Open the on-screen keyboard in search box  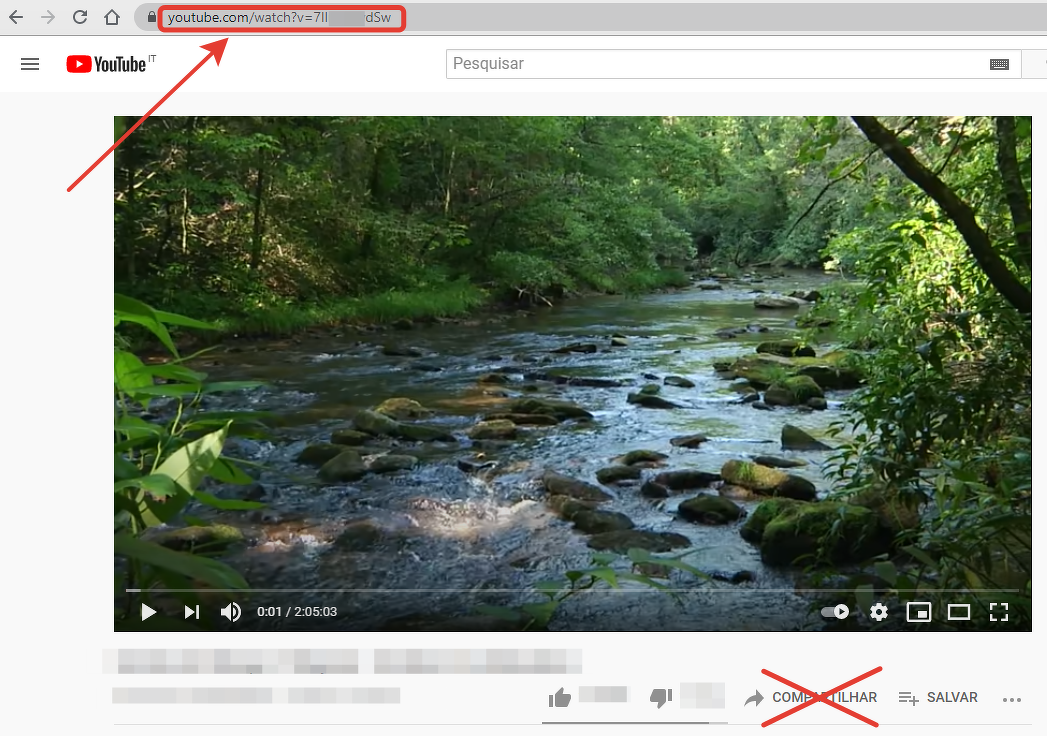point(999,64)
